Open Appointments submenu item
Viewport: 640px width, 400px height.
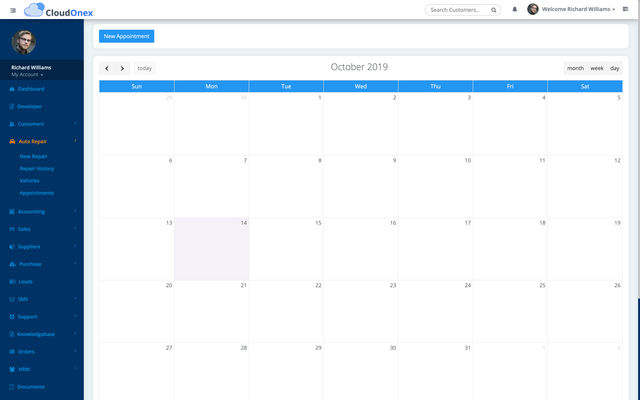pyautogui.click(x=37, y=193)
